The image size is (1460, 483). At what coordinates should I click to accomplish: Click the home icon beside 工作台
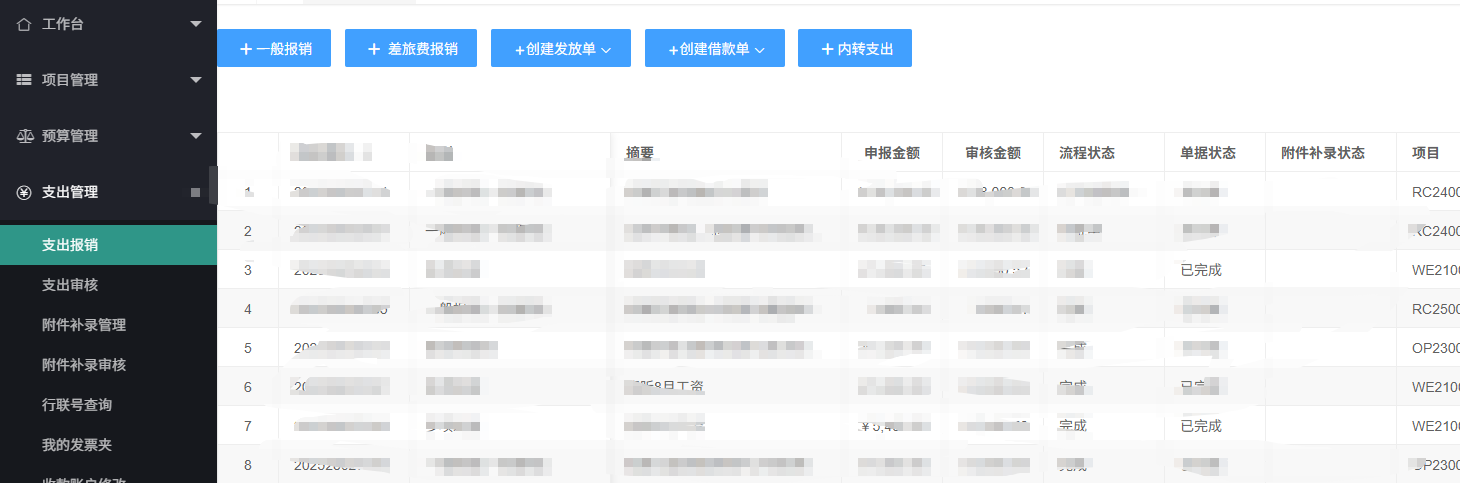pyautogui.click(x=25, y=24)
